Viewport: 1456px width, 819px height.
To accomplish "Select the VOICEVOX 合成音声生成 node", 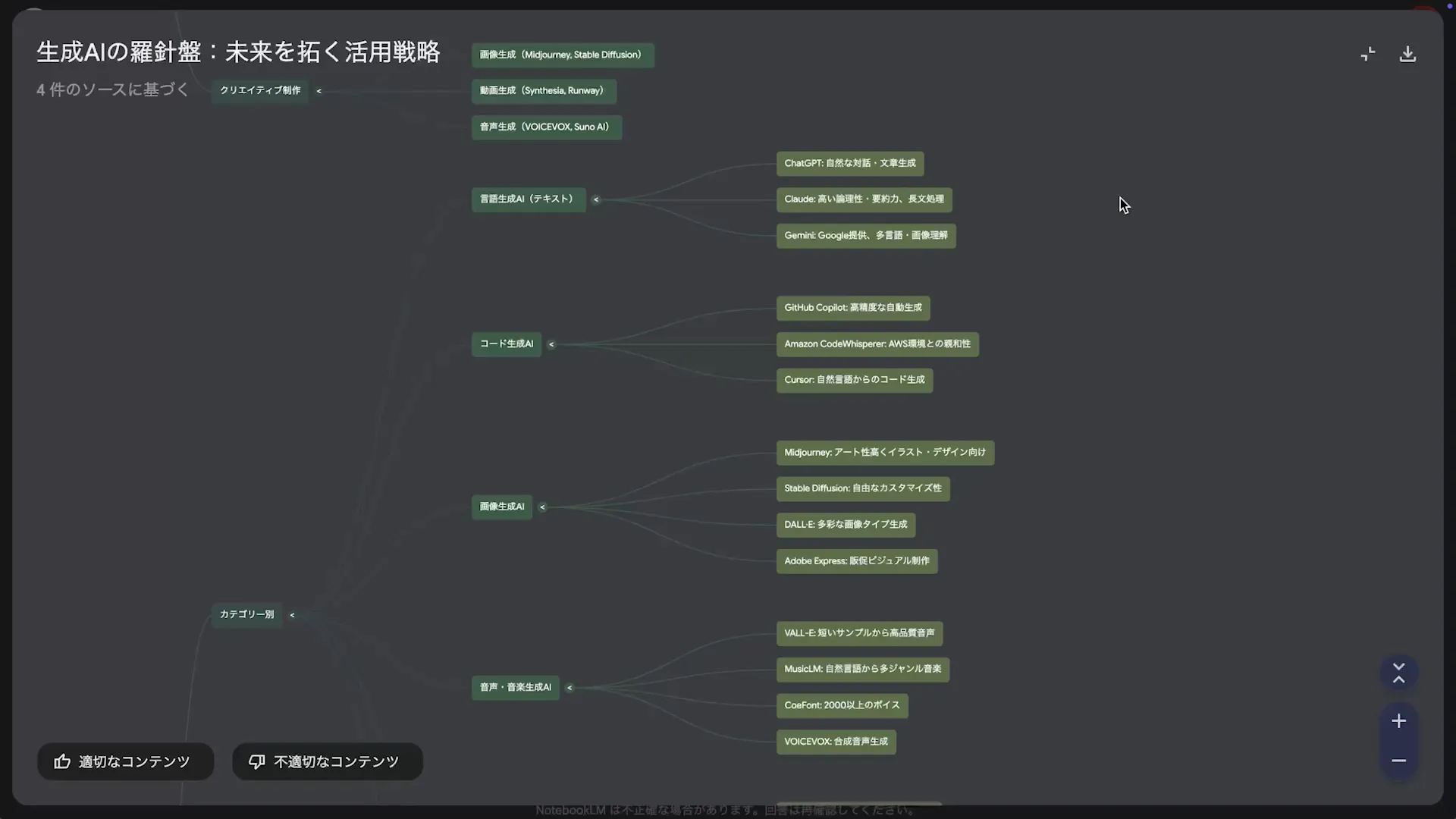I will click(835, 742).
